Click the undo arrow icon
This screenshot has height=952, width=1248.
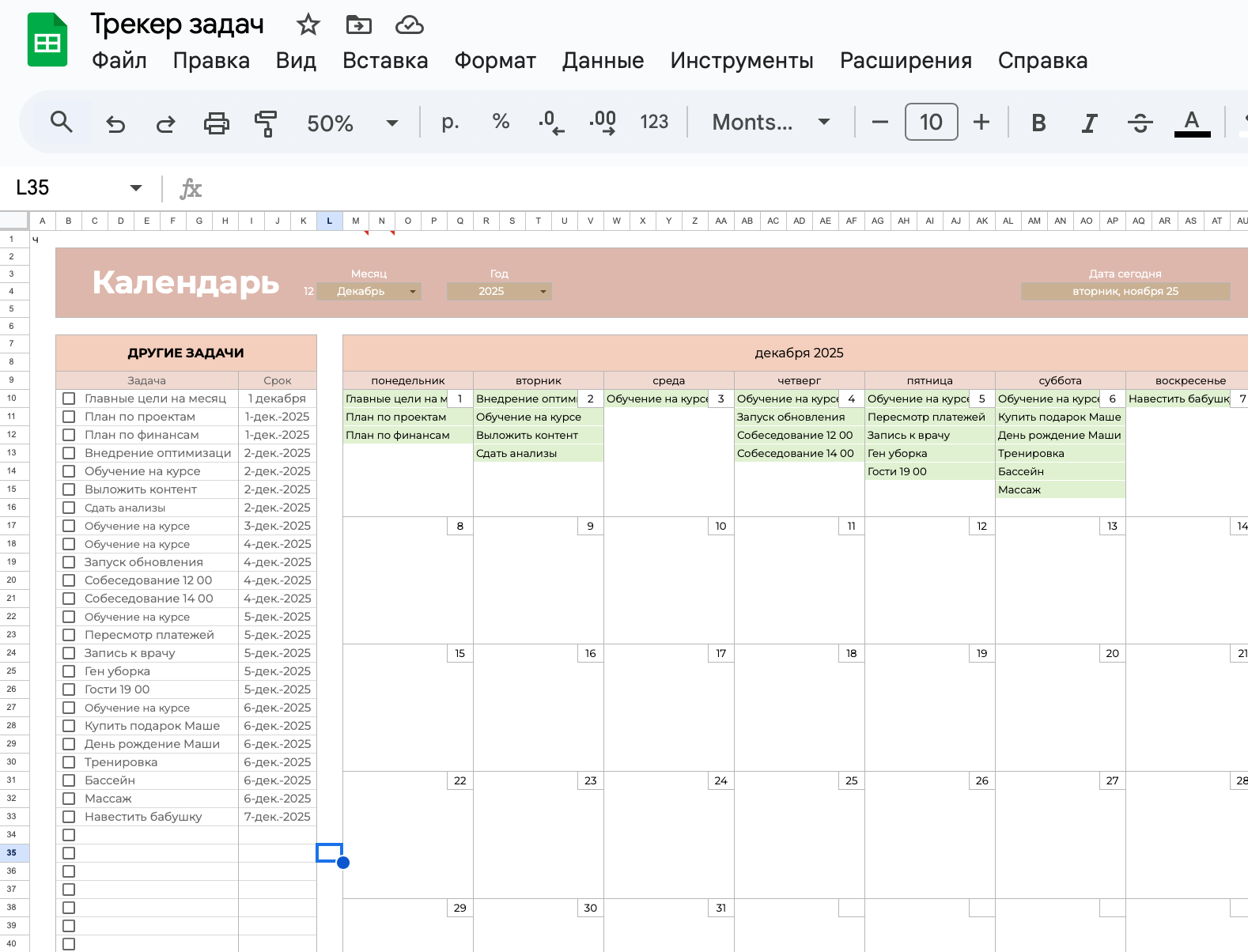tap(115, 123)
